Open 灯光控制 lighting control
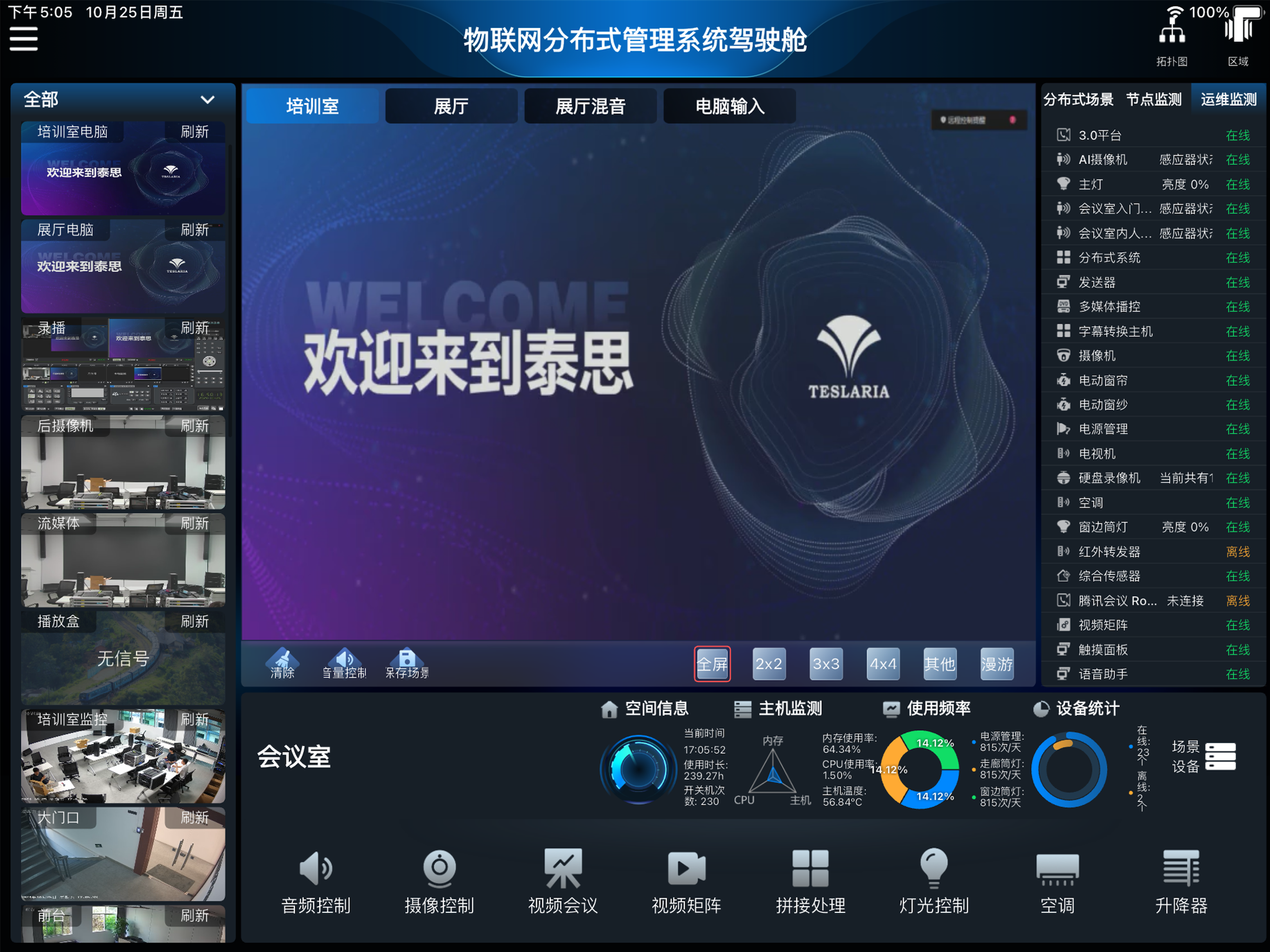 pyautogui.click(x=933, y=880)
